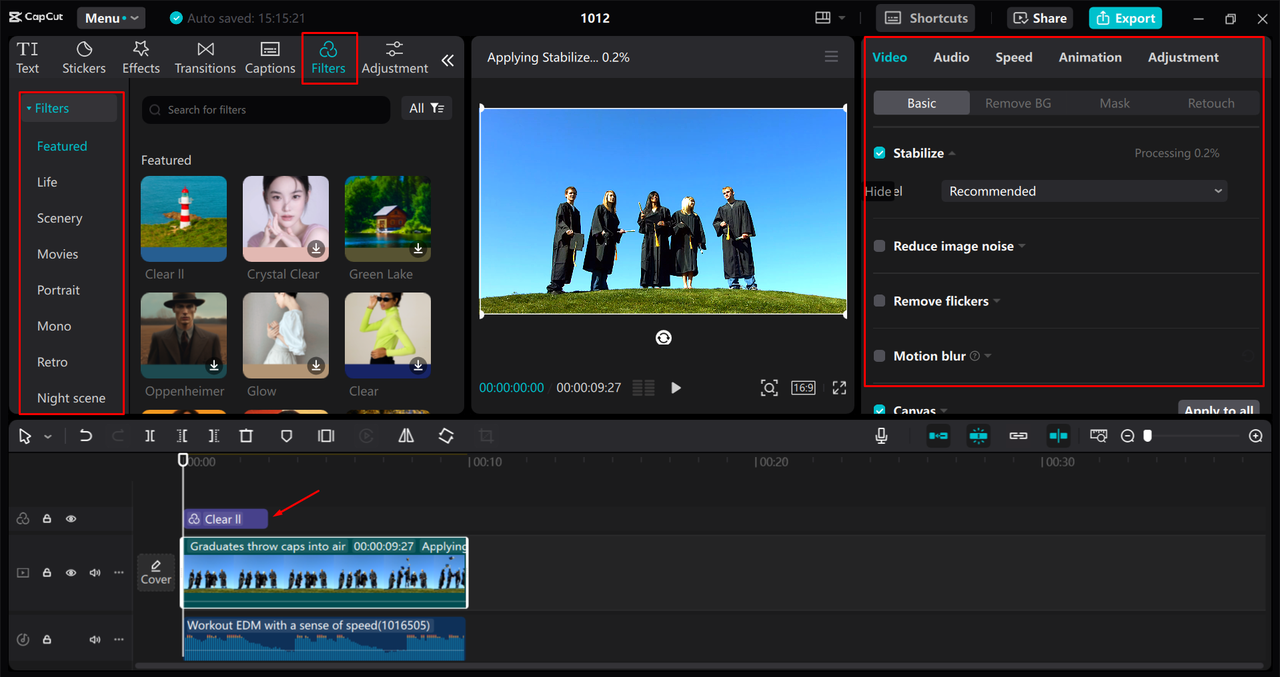Open the Transitions panel
The width and height of the screenshot is (1280, 677).
tap(205, 58)
